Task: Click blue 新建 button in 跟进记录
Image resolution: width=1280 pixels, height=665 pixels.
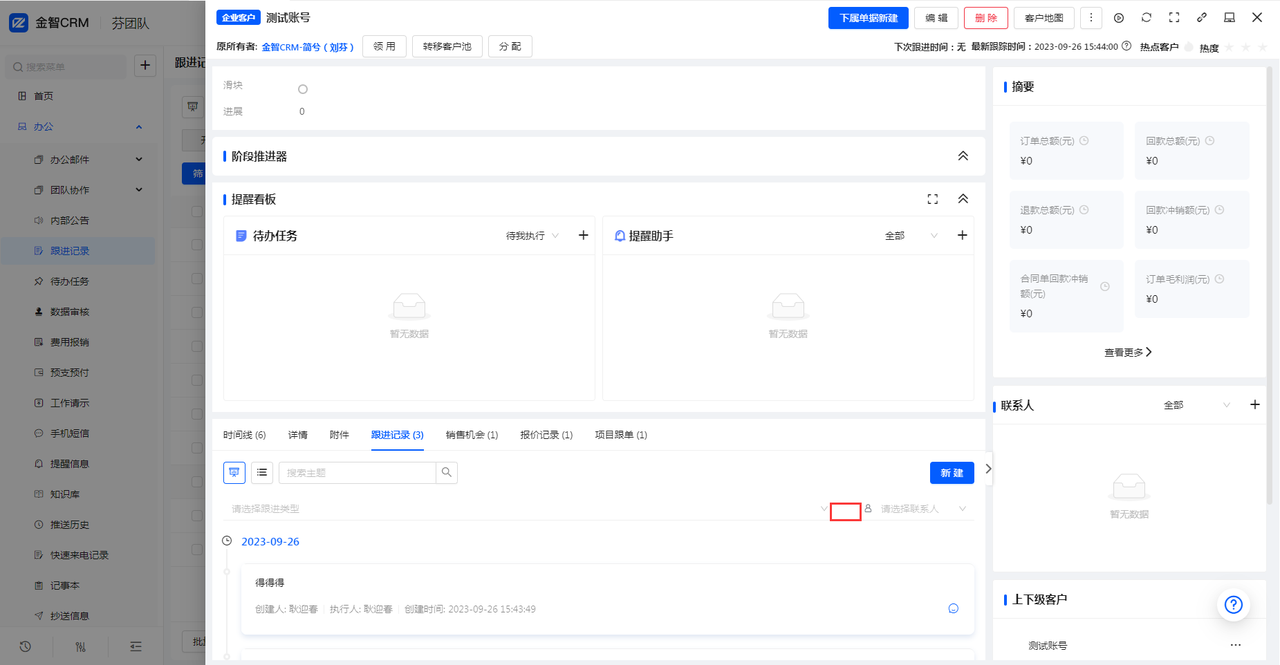Action: click(x=952, y=472)
